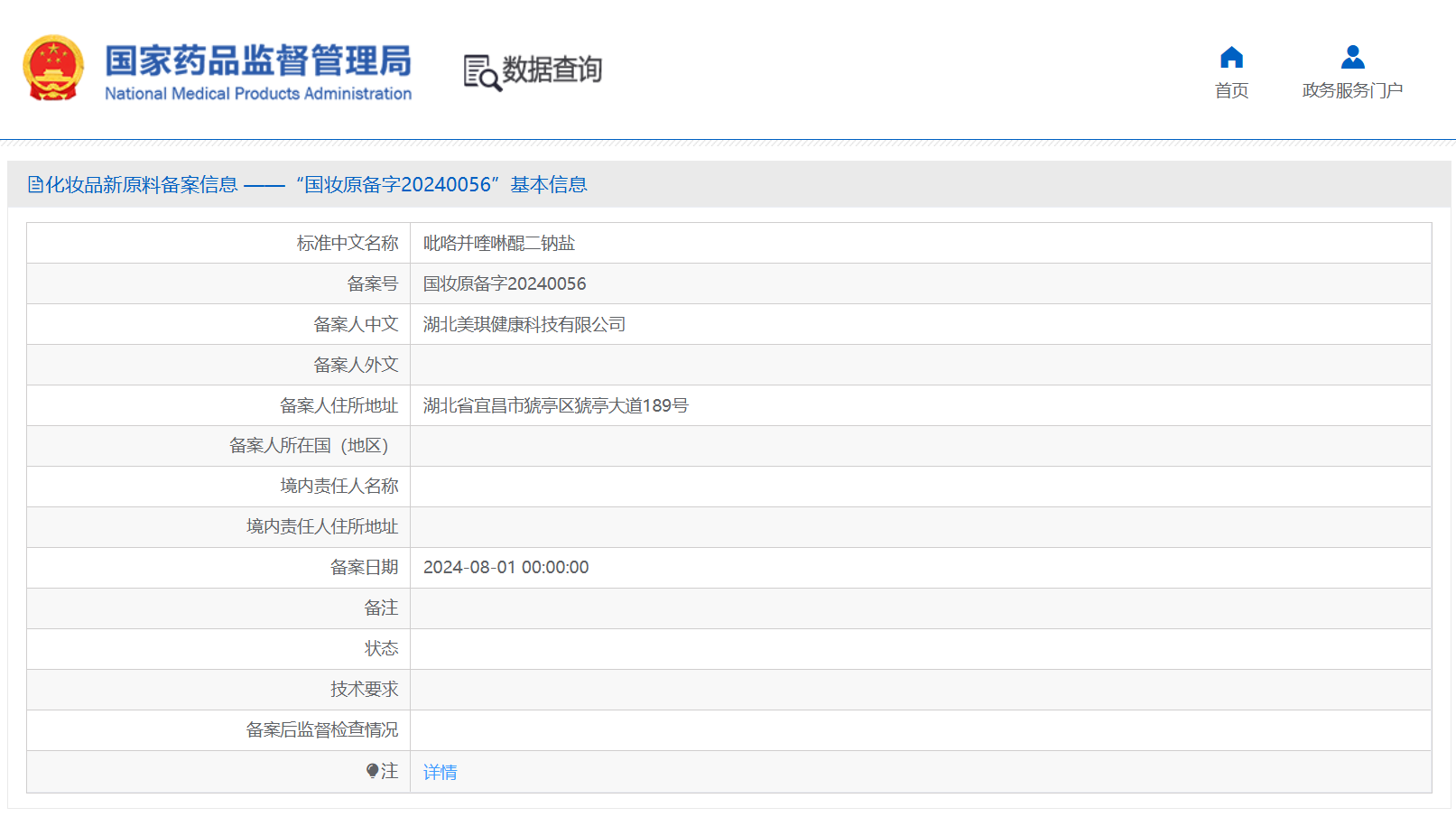Click the data query magnifier icon
The width and height of the screenshot is (1456, 826).
click(x=482, y=72)
